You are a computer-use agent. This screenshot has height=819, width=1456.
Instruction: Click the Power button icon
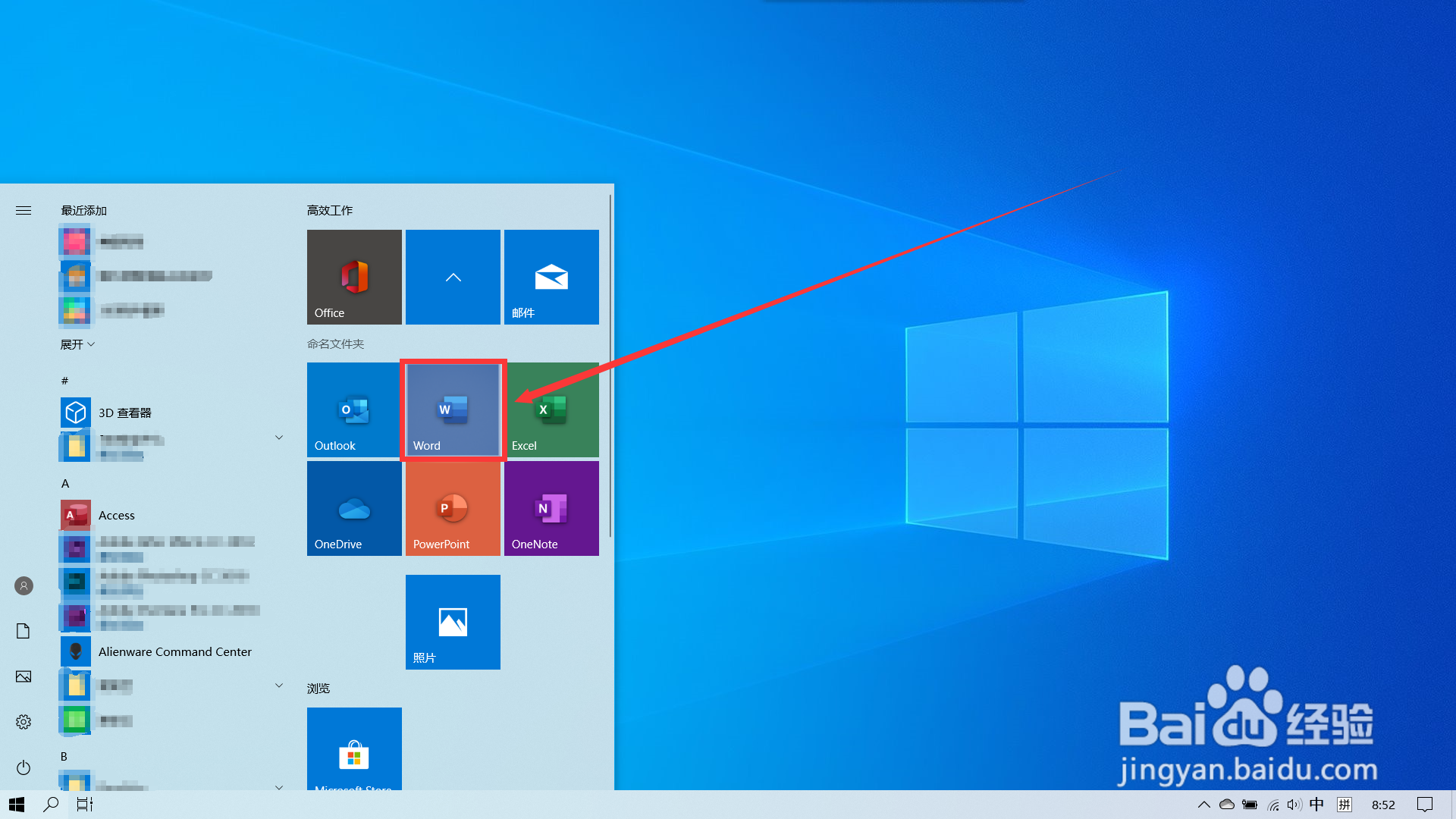pyautogui.click(x=24, y=767)
